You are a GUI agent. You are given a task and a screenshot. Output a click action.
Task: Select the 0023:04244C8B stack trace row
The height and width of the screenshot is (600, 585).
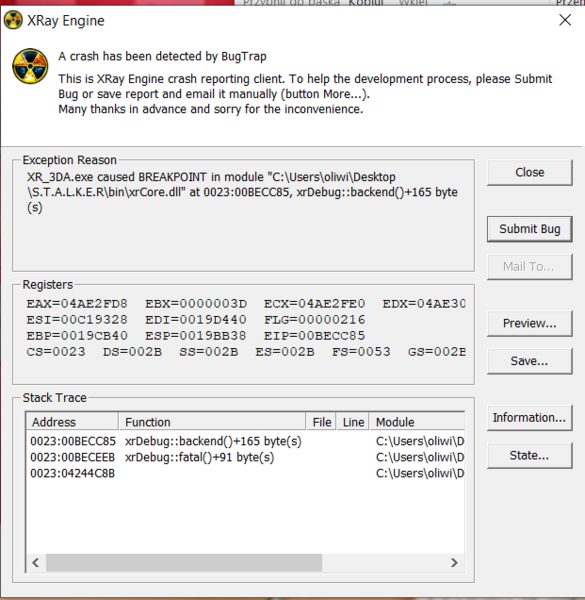coord(246,473)
